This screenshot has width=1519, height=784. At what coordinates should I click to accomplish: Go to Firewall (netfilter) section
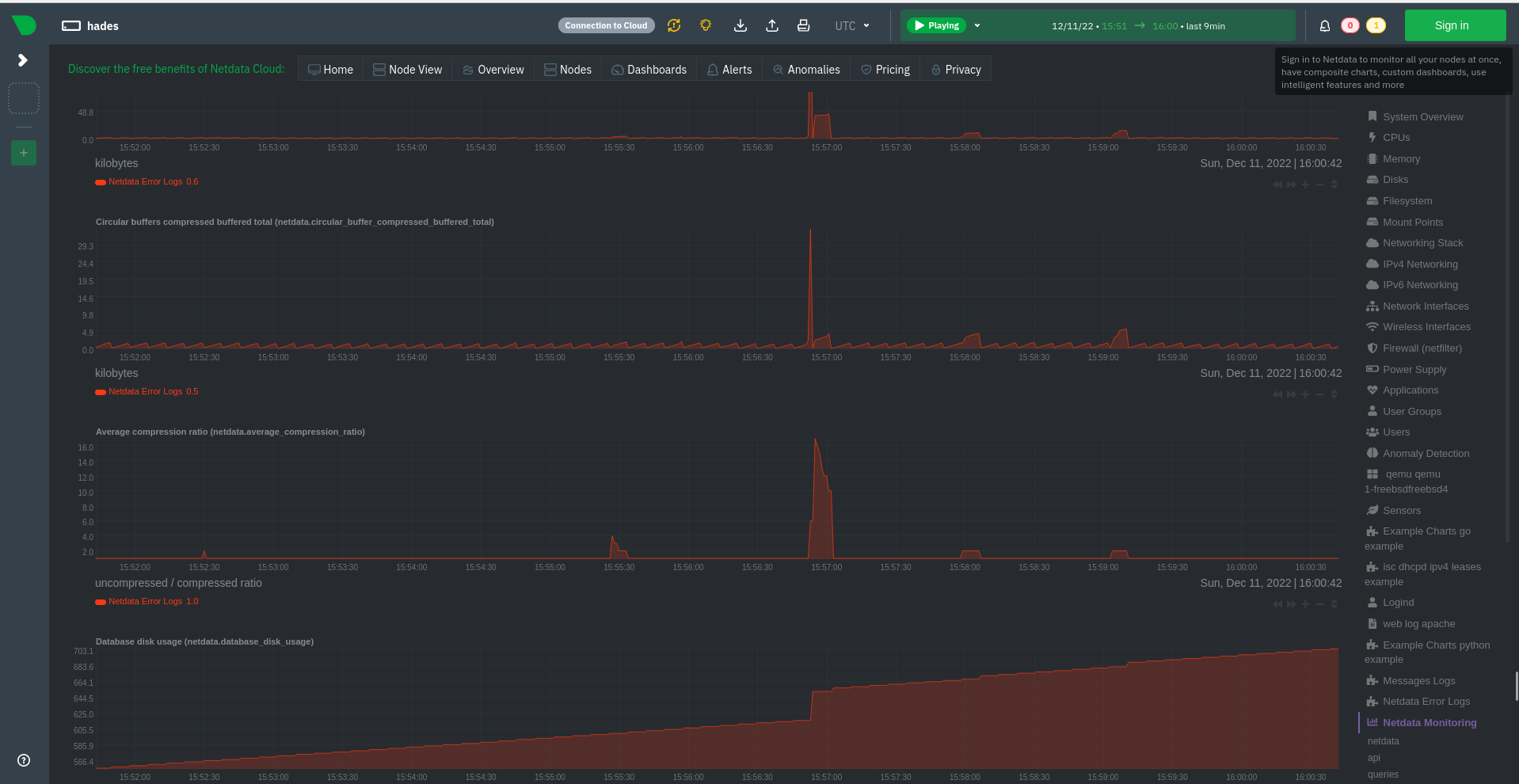click(x=1414, y=348)
